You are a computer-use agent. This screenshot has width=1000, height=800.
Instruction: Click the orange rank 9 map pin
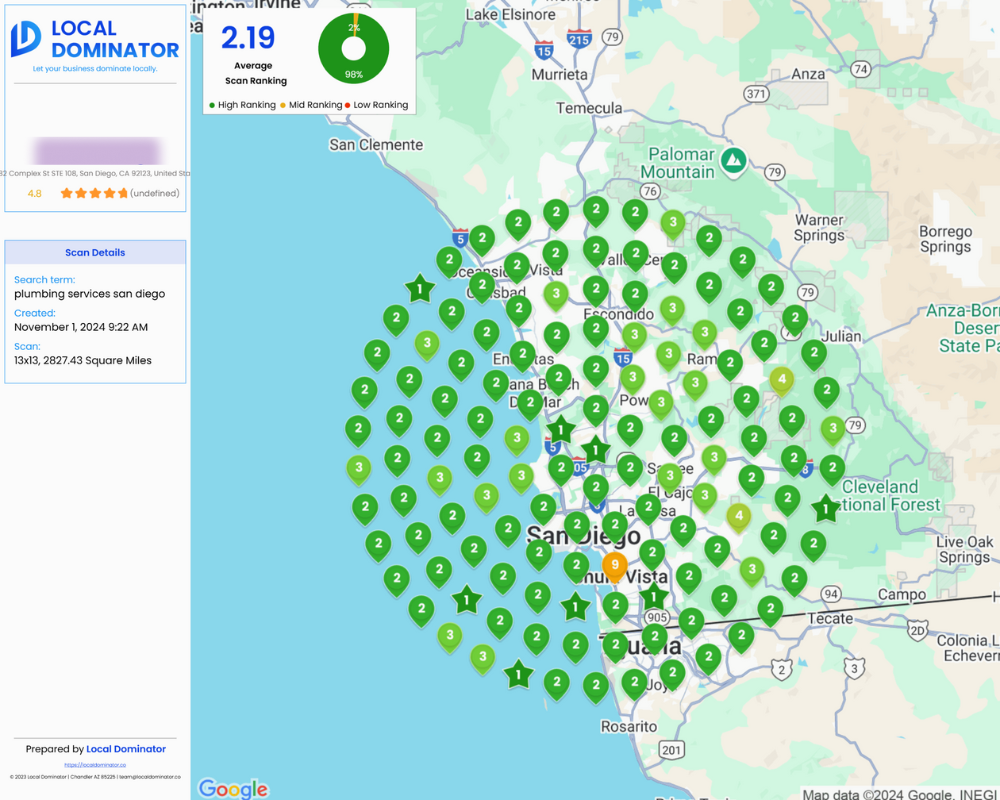[x=614, y=566]
